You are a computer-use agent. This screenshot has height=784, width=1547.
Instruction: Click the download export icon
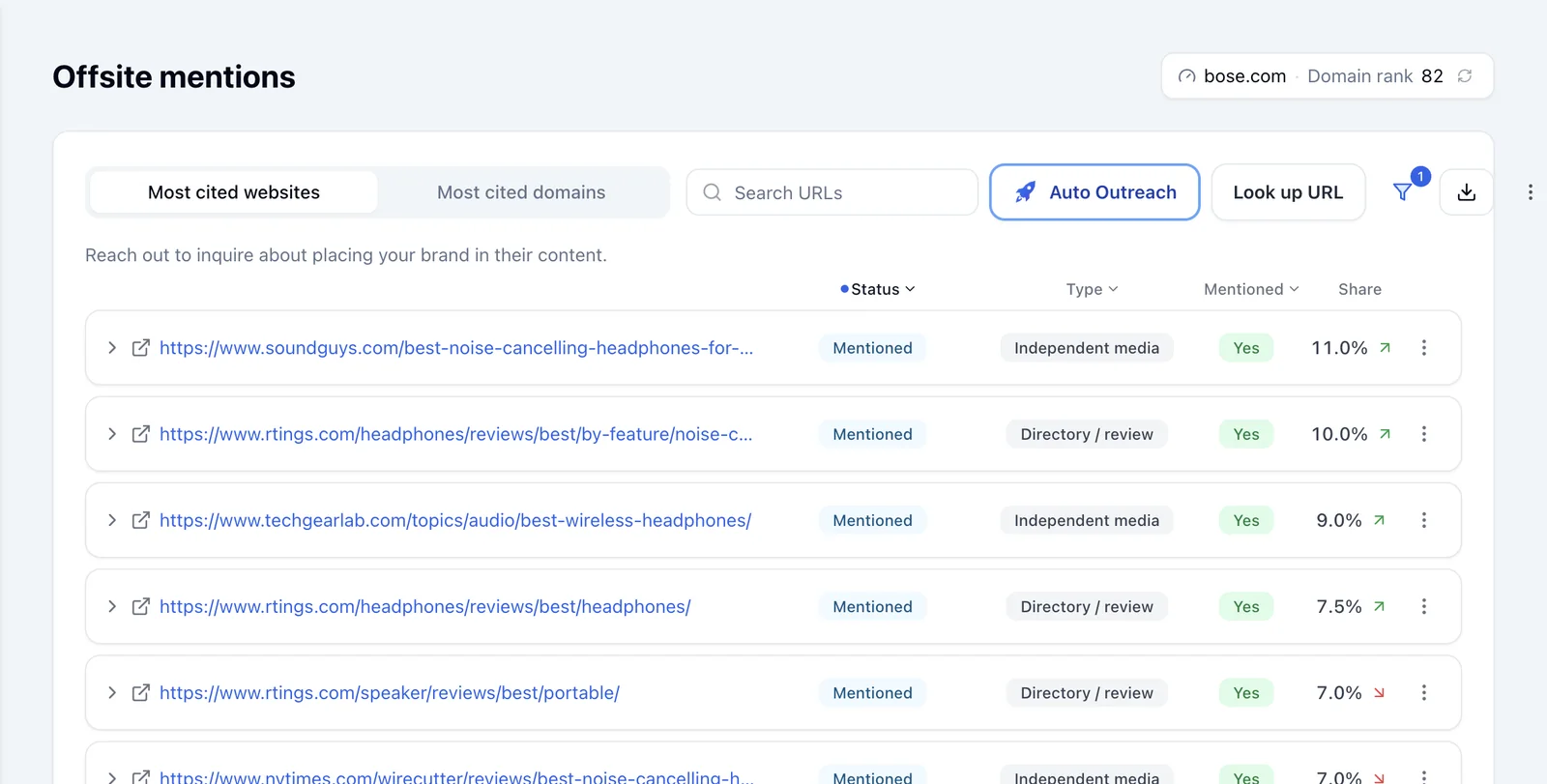pos(1466,192)
